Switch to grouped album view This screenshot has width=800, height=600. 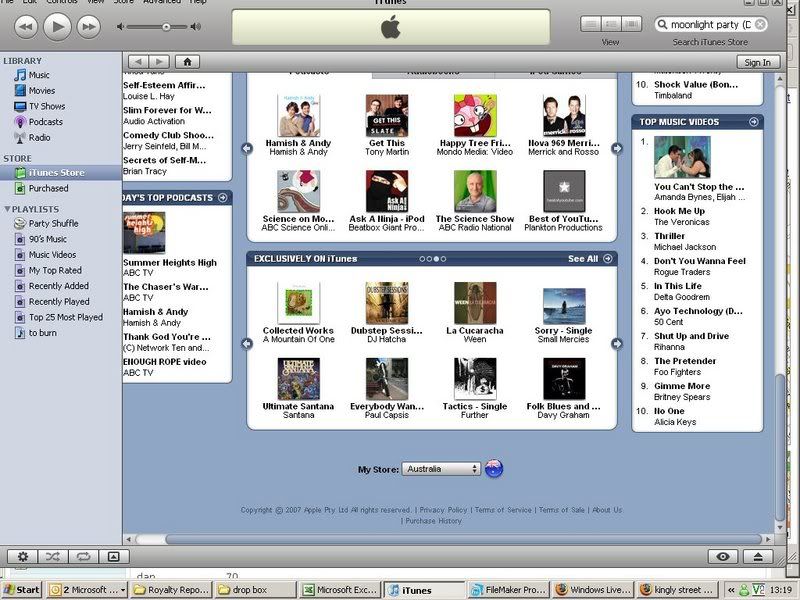[x=611, y=24]
